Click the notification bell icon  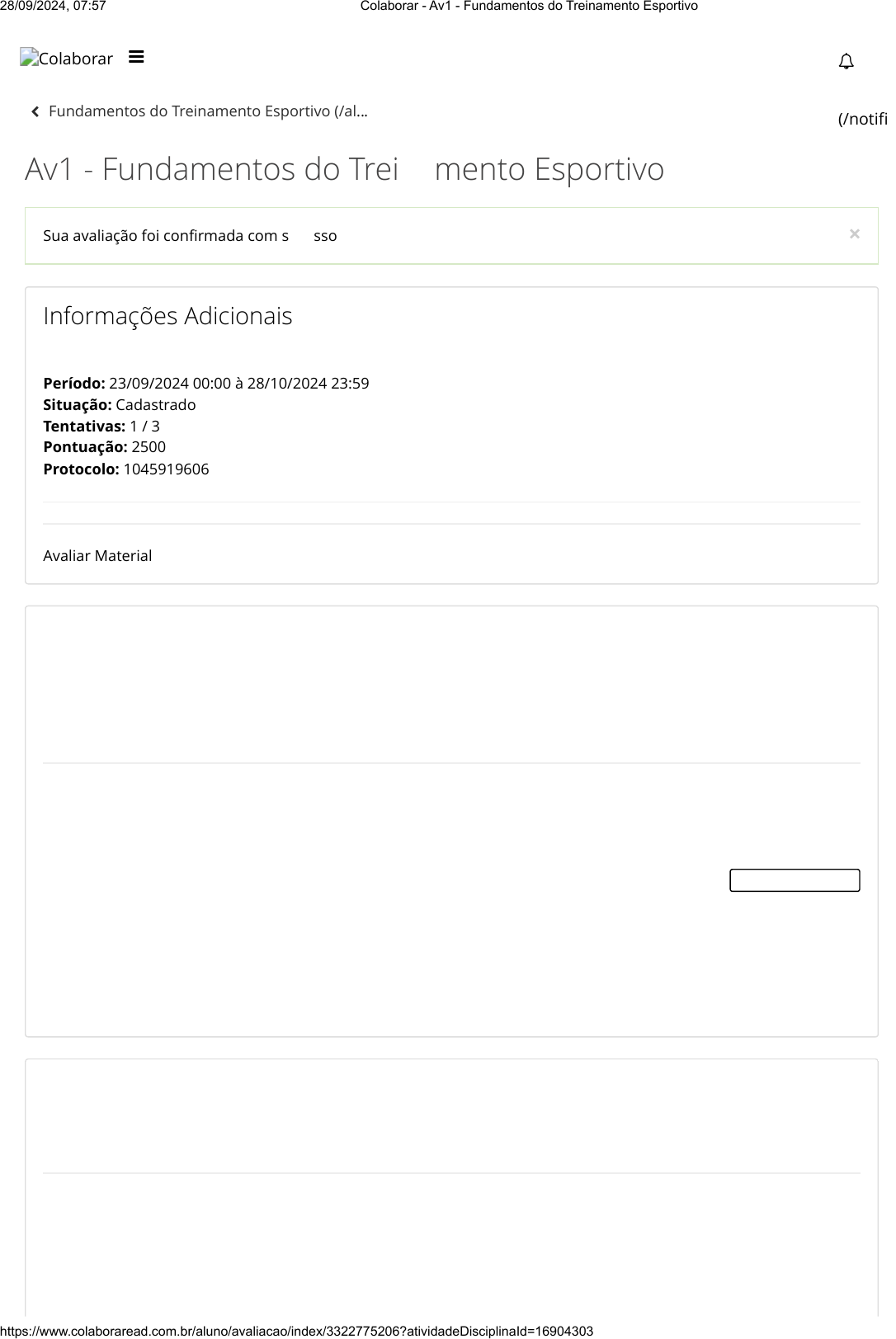[846, 62]
